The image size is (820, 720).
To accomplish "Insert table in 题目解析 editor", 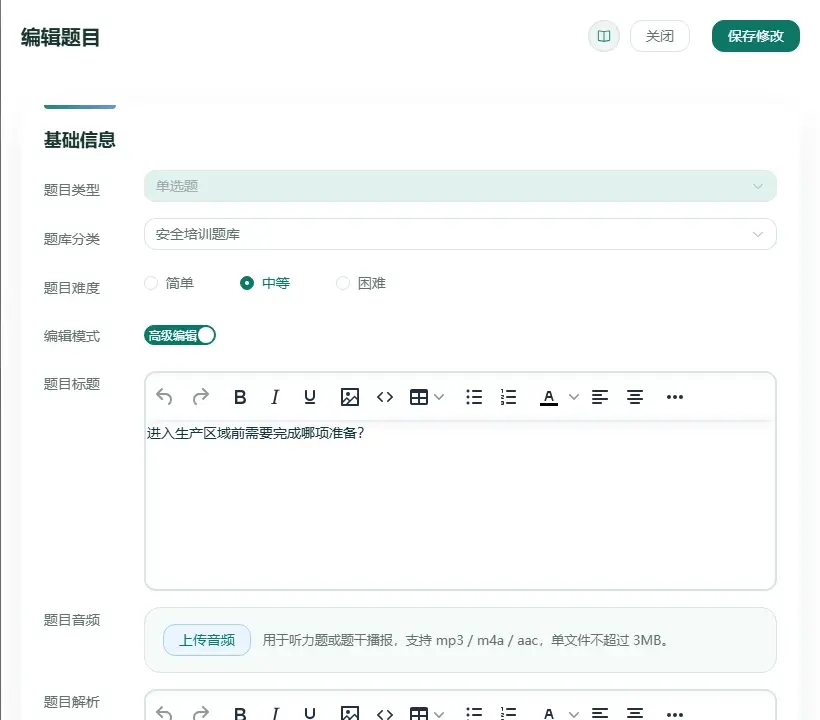I will pyautogui.click(x=419, y=714).
